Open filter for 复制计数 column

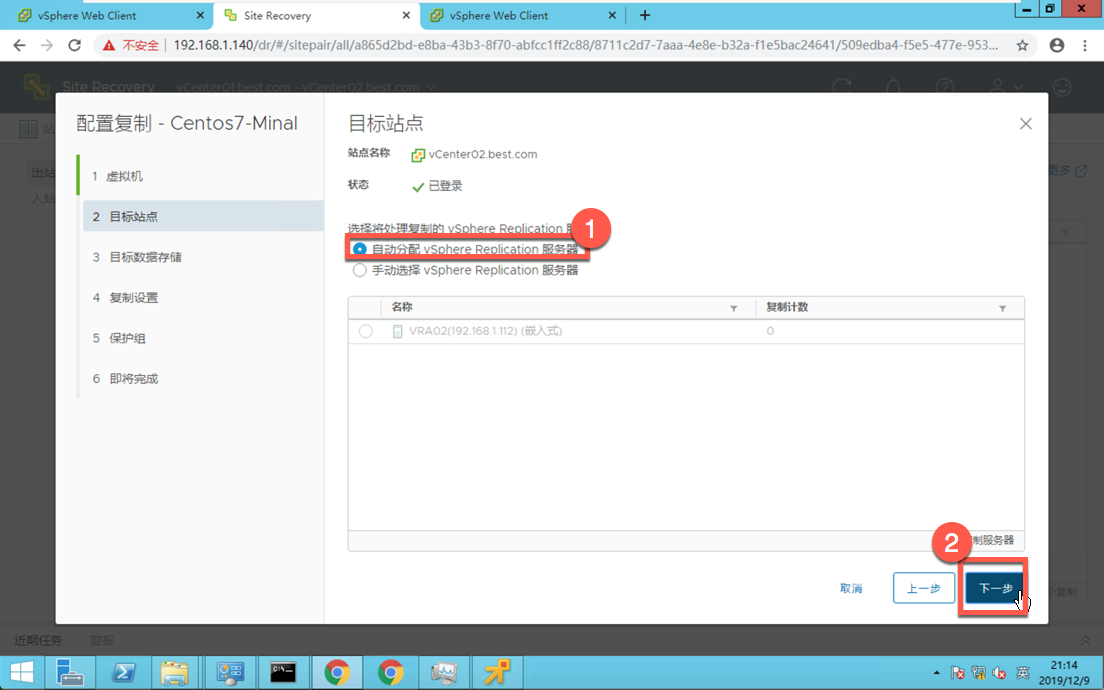click(x=1003, y=308)
